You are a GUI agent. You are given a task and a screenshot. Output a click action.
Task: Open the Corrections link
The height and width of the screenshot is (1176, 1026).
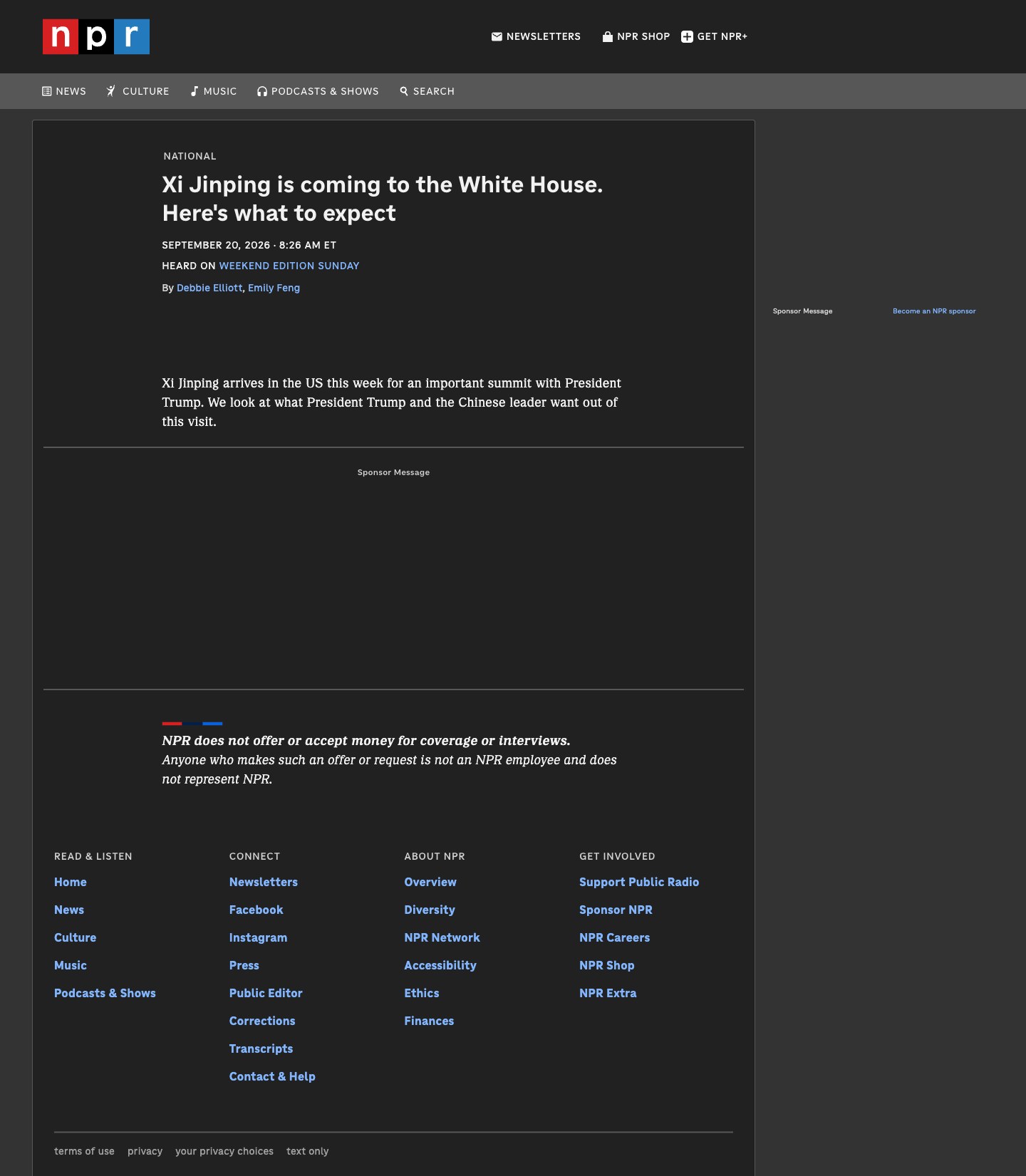[x=262, y=1021]
